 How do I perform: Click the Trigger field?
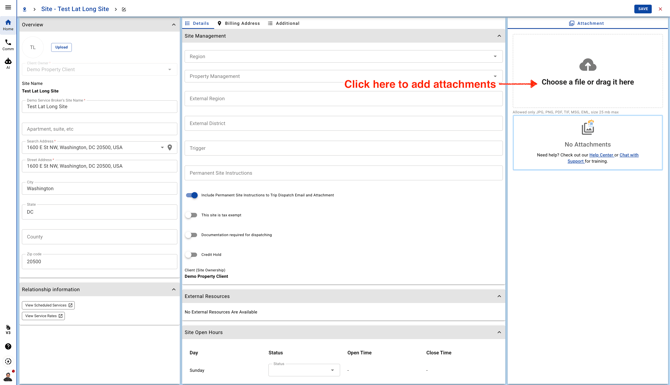click(x=344, y=148)
